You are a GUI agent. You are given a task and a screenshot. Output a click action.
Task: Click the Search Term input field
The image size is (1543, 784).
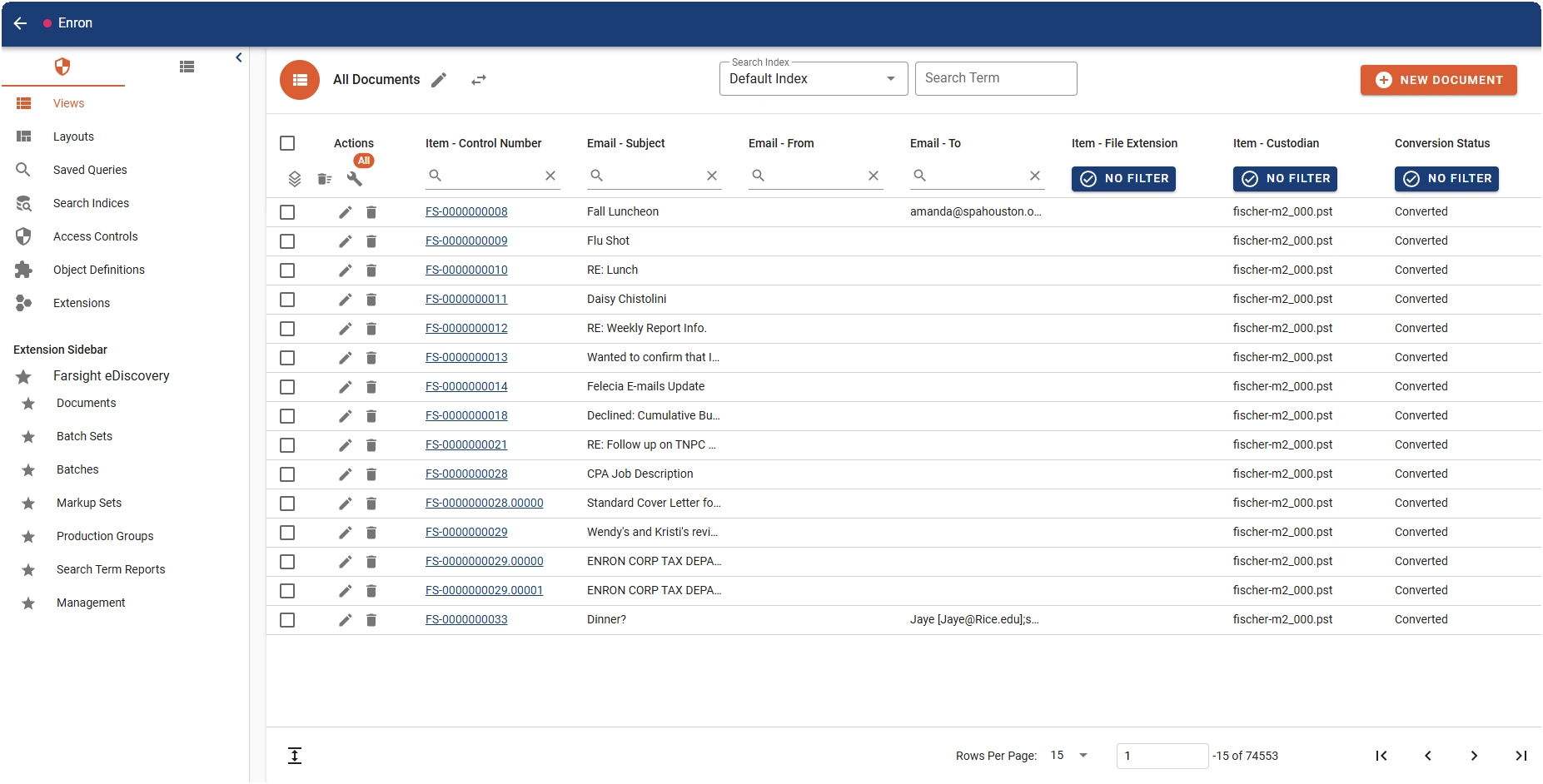pyautogui.click(x=995, y=78)
